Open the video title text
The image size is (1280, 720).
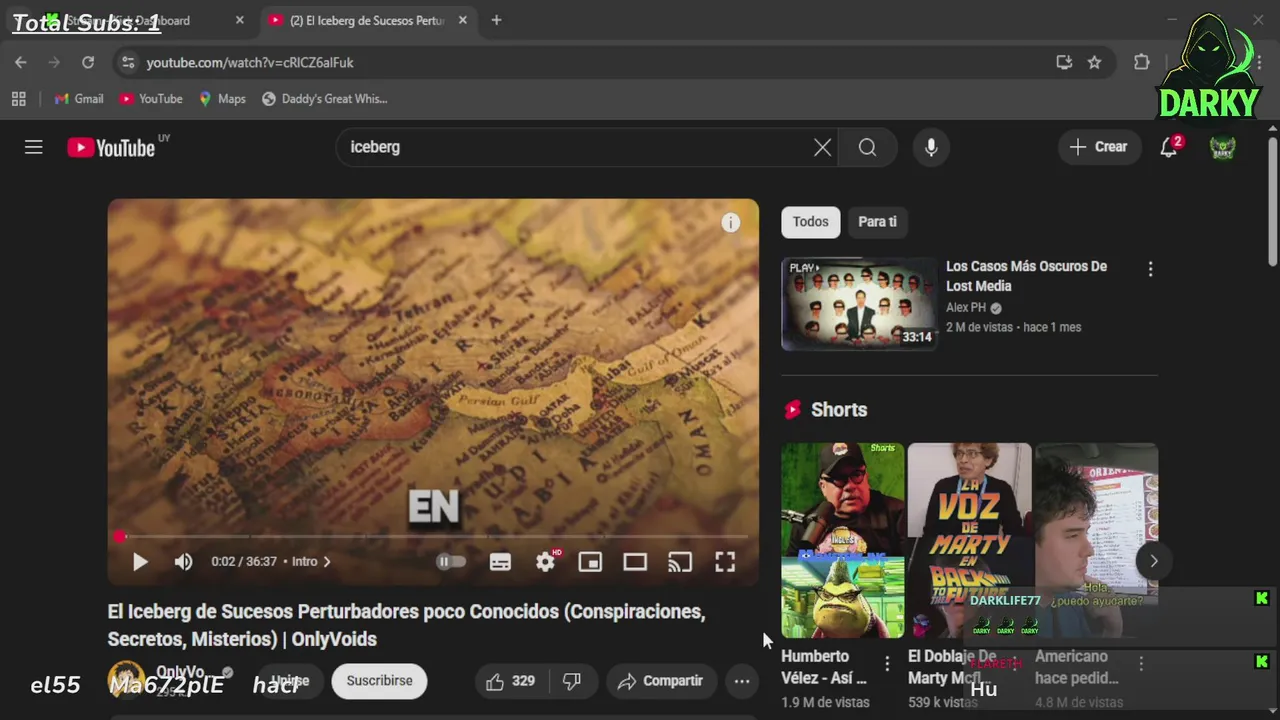[406, 625]
